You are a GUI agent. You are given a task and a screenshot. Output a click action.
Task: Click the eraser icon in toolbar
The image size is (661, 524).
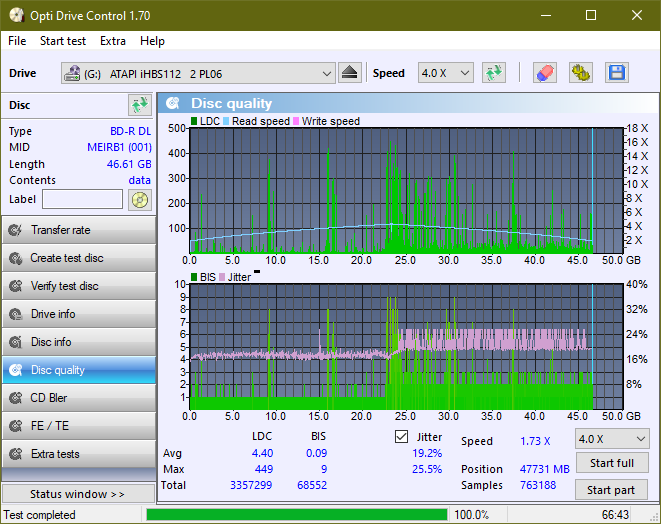click(x=545, y=73)
